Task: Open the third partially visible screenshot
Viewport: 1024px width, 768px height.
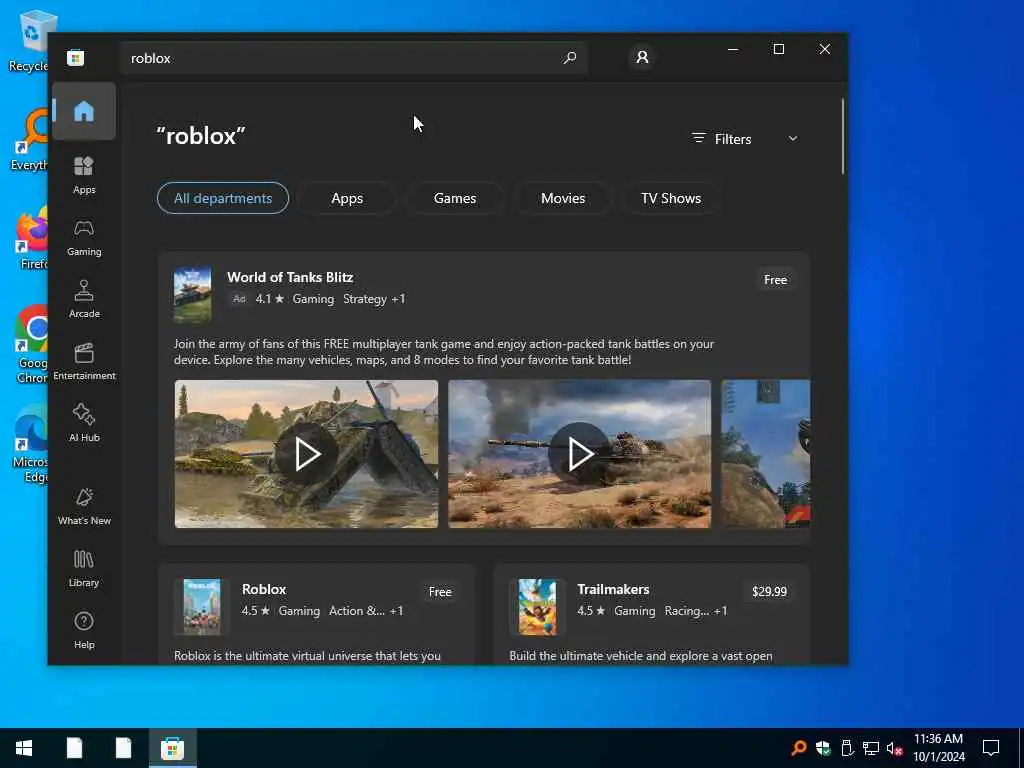Action: tap(765, 454)
